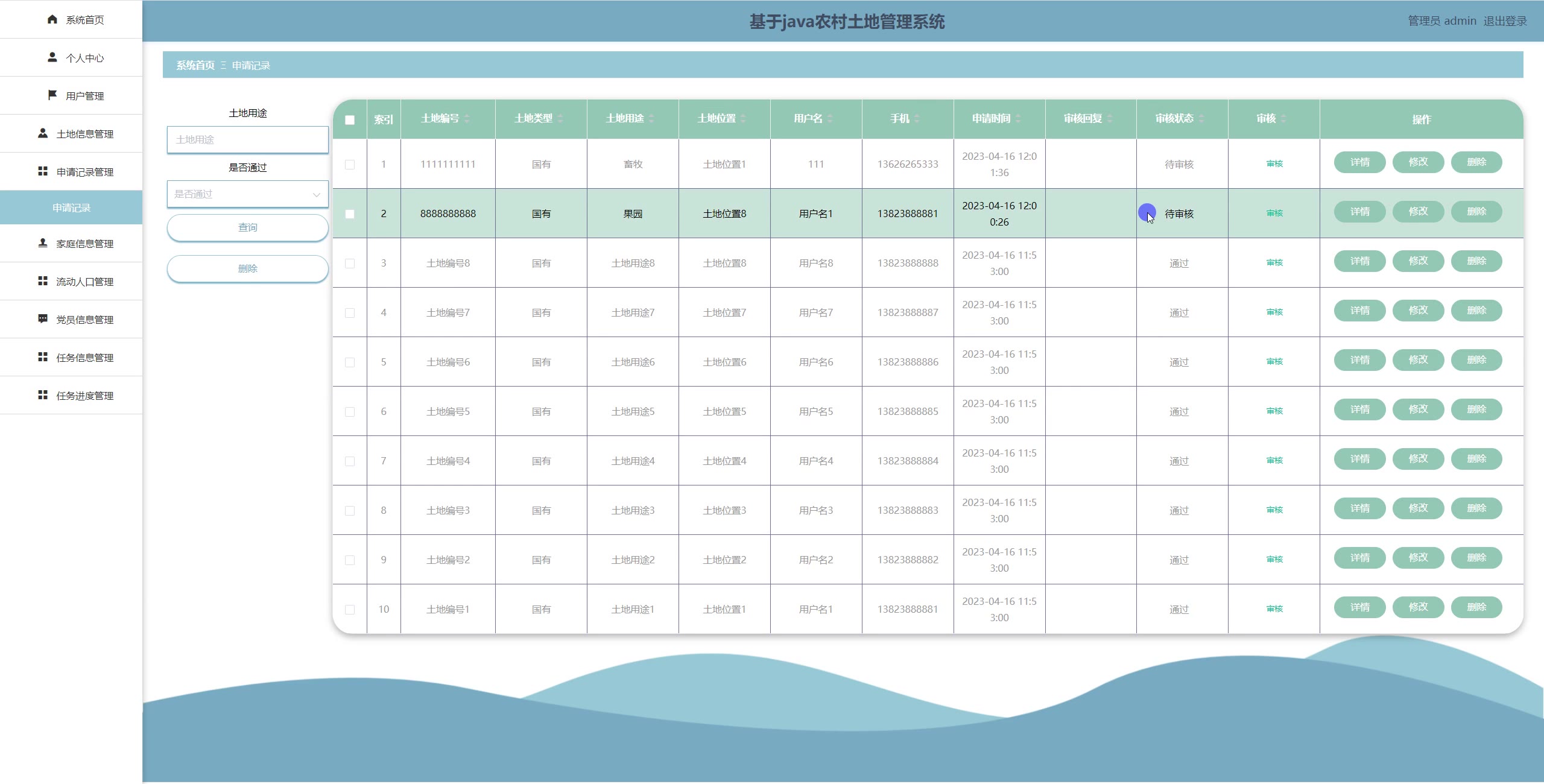Click the person icon beside 个人中心
This screenshot has height=784, width=1544.
point(52,57)
